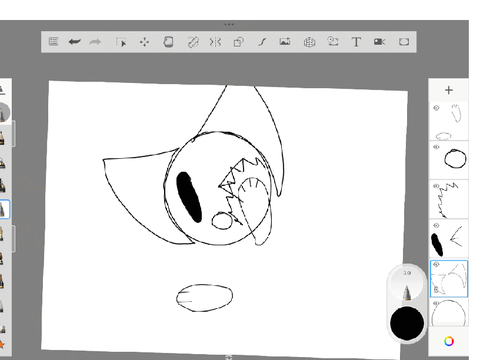Hide the zigzag teeth layer
Viewport: 480px width, 360px height.
pos(436,186)
